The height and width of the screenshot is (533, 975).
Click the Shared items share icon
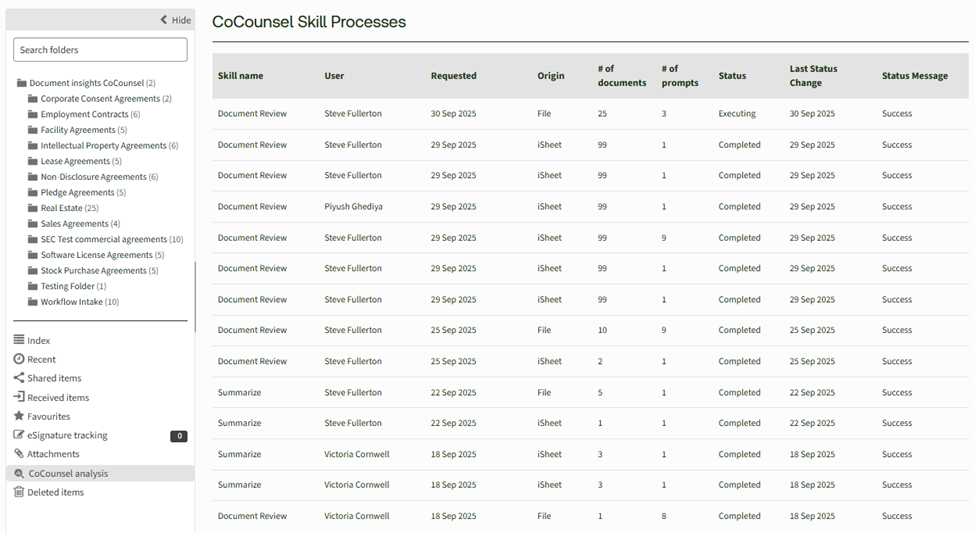[x=19, y=378]
